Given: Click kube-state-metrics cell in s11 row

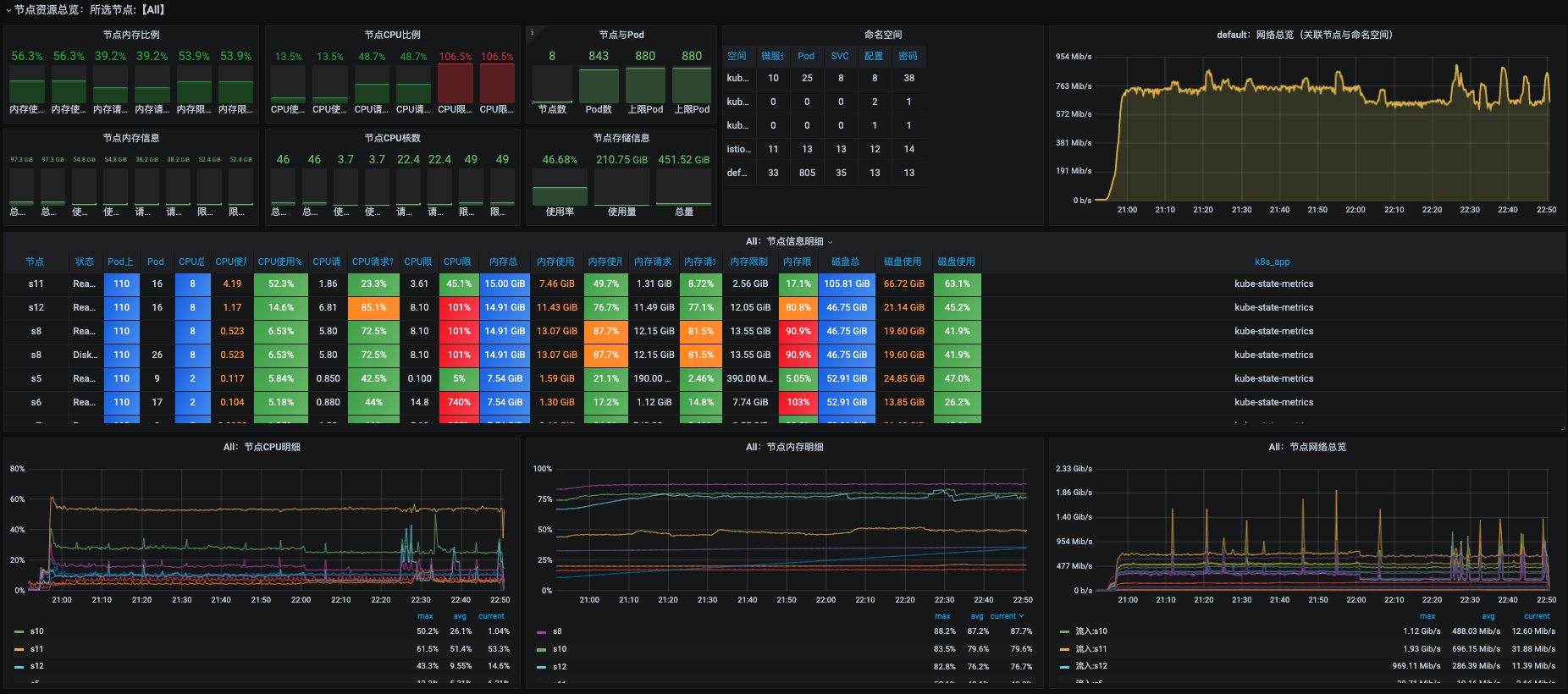Looking at the screenshot, I should click(1273, 284).
